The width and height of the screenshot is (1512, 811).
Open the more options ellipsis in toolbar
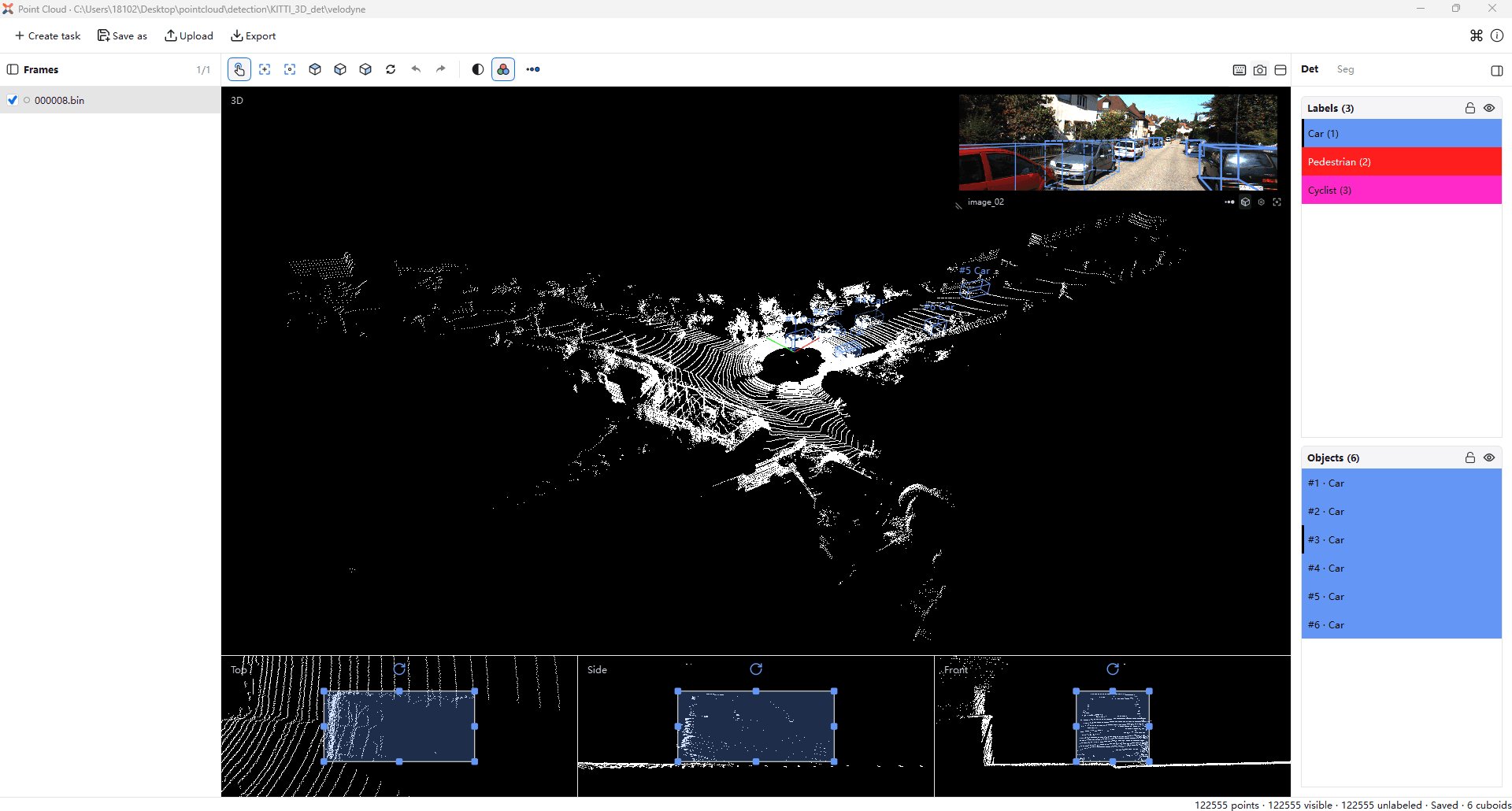click(x=533, y=69)
